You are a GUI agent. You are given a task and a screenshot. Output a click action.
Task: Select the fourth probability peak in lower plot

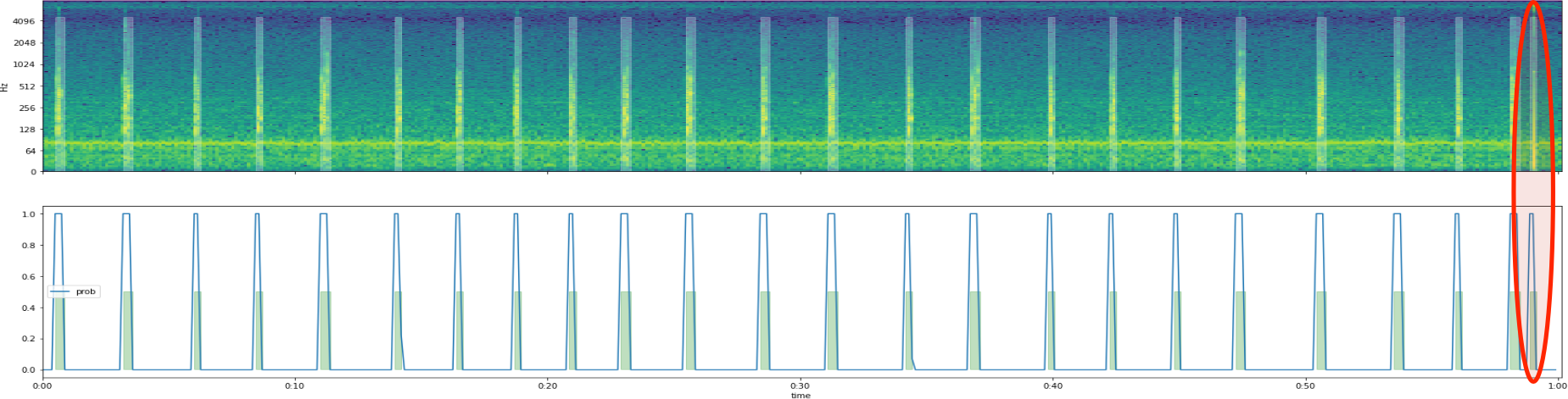coord(257,215)
